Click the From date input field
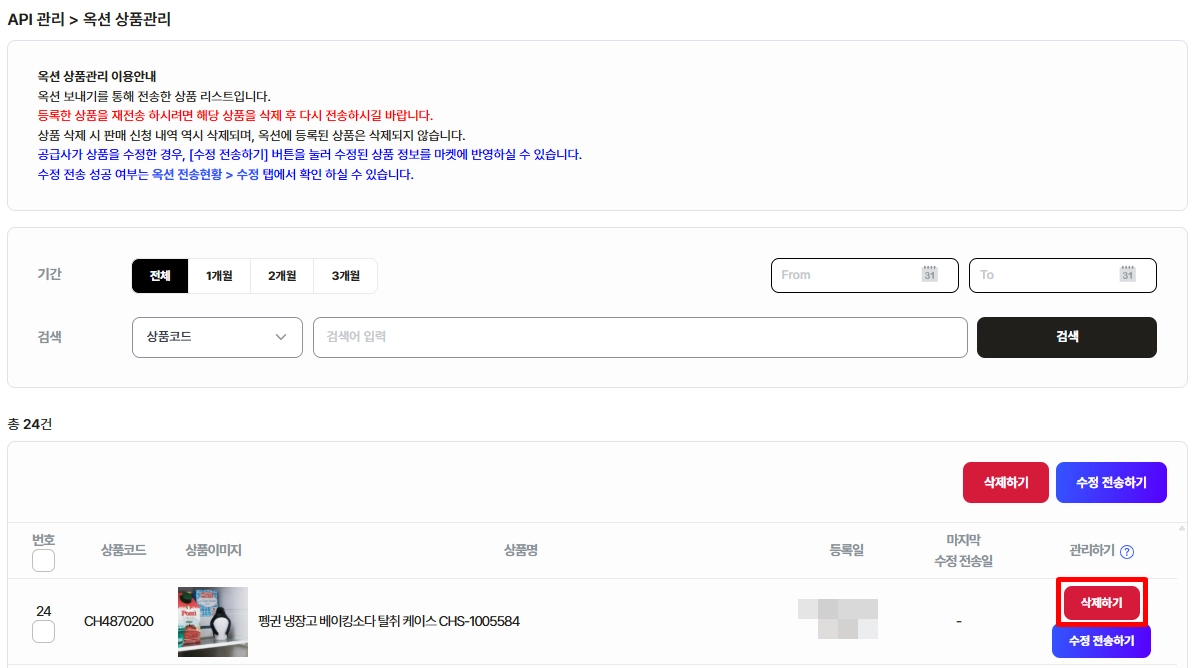 864,275
